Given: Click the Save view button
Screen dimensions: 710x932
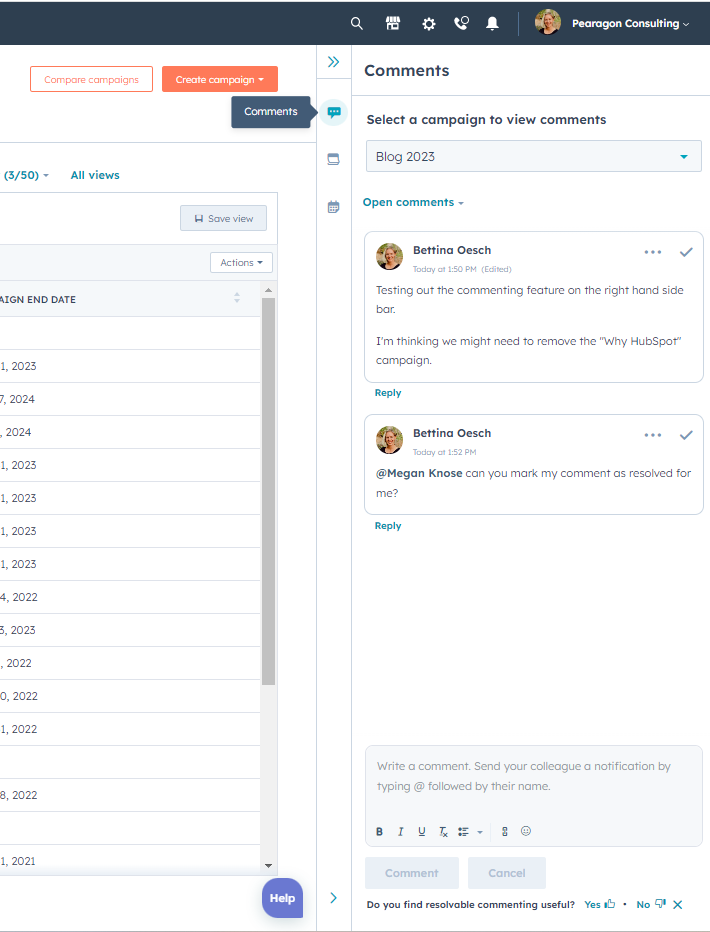Looking at the screenshot, I should (x=223, y=218).
